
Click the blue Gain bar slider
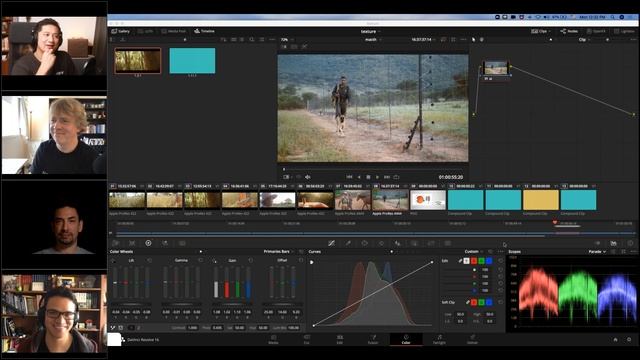248,282
